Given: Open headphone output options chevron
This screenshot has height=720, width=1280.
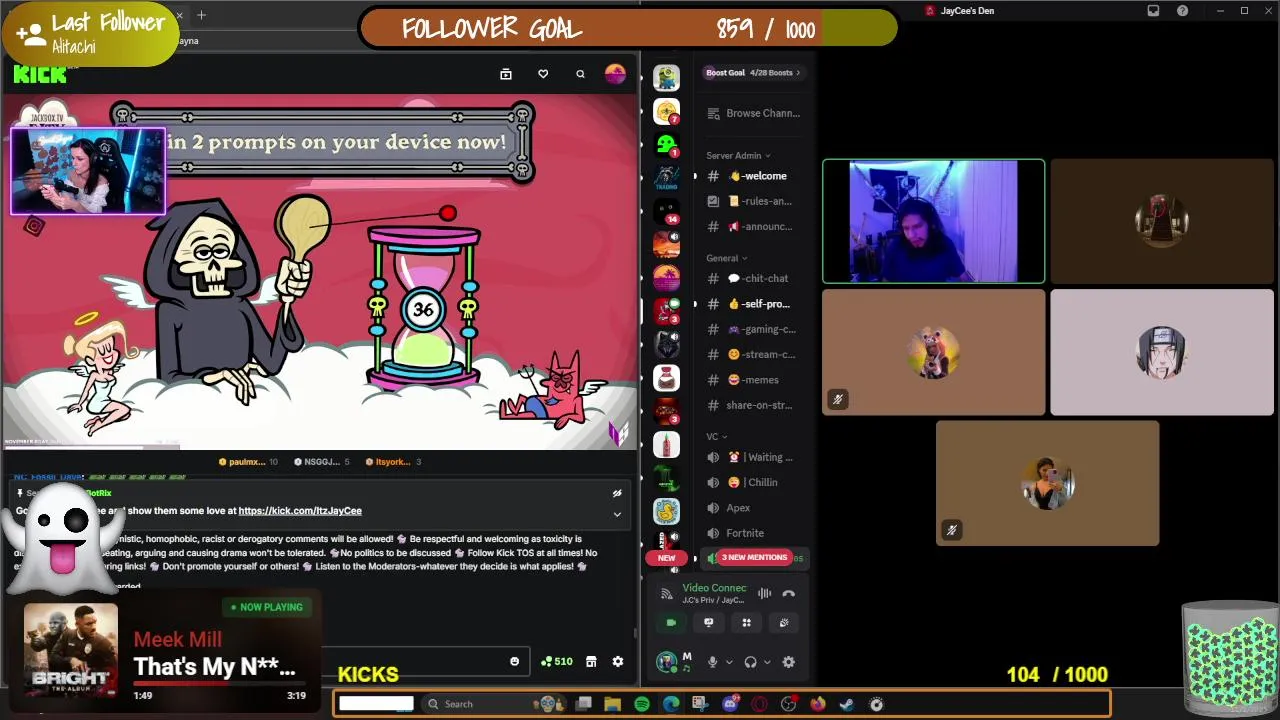Looking at the screenshot, I should tap(766, 662).
